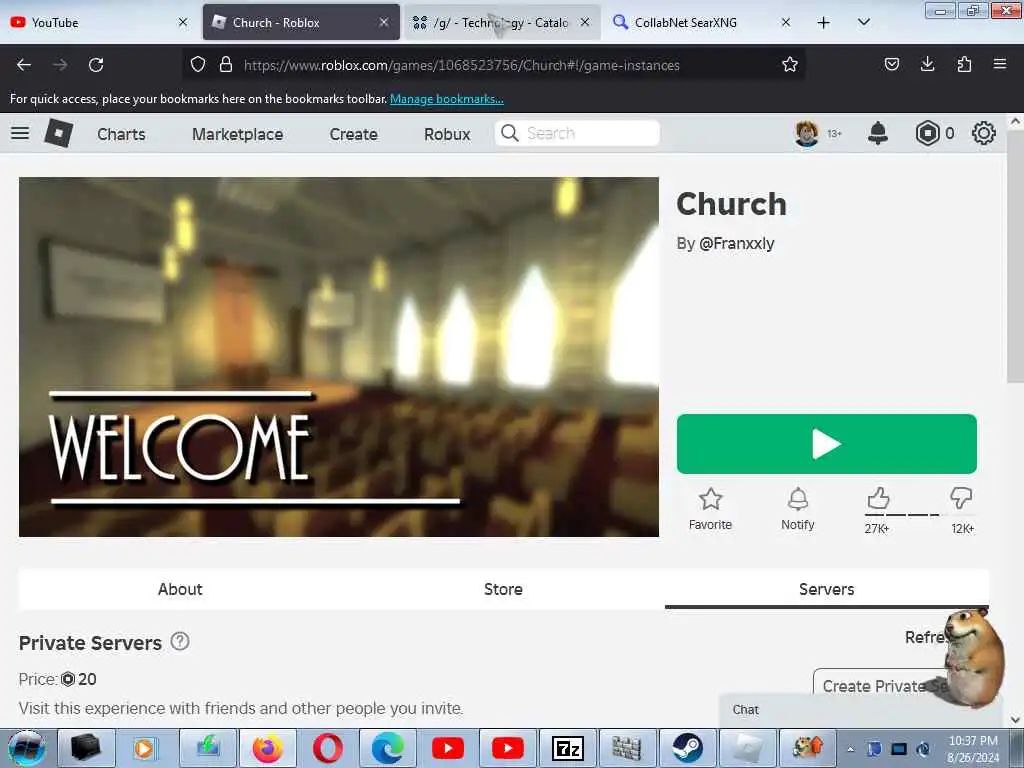This screenshot has height=768, width=1024.
Task: Open the Charts page
Action: tap(121, 134)
